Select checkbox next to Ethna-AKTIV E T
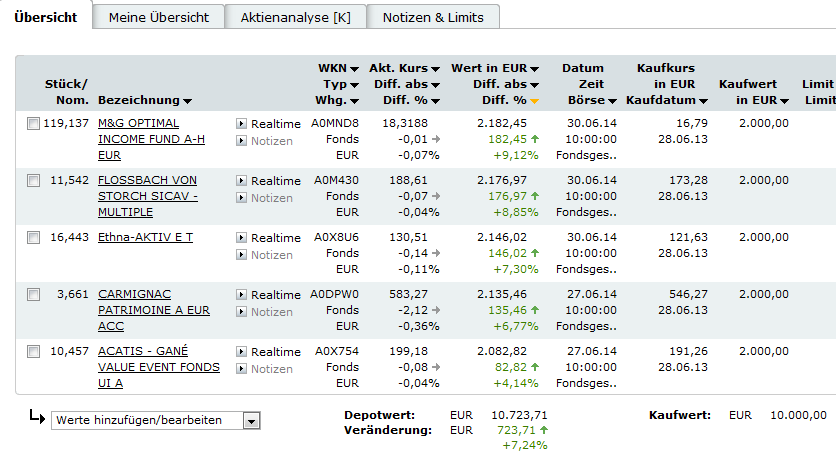The height and width of the screenshot is (467, 836). tap(34, 238)
